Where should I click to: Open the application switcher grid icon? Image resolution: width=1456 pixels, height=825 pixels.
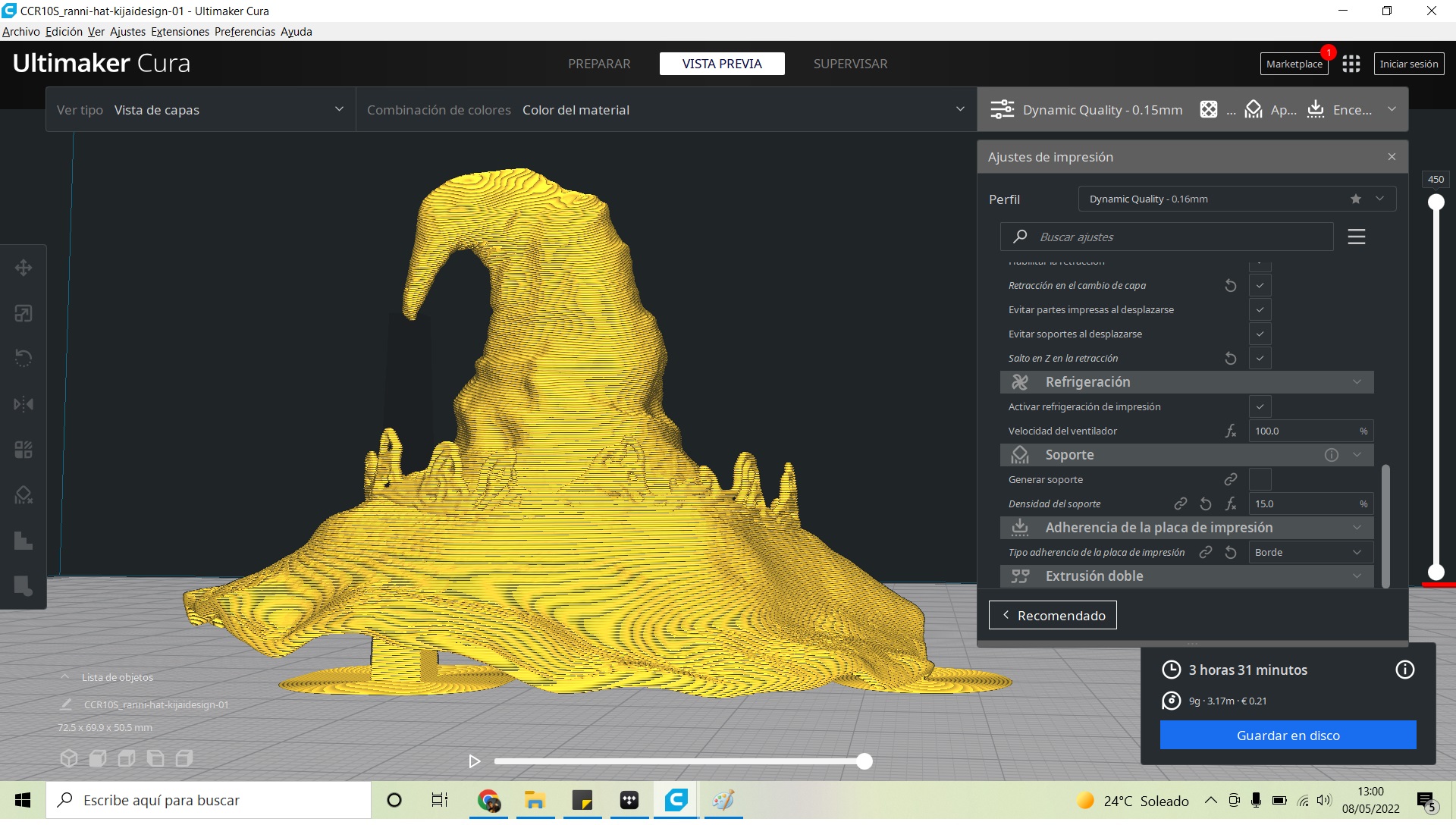tap(1351, 64)
